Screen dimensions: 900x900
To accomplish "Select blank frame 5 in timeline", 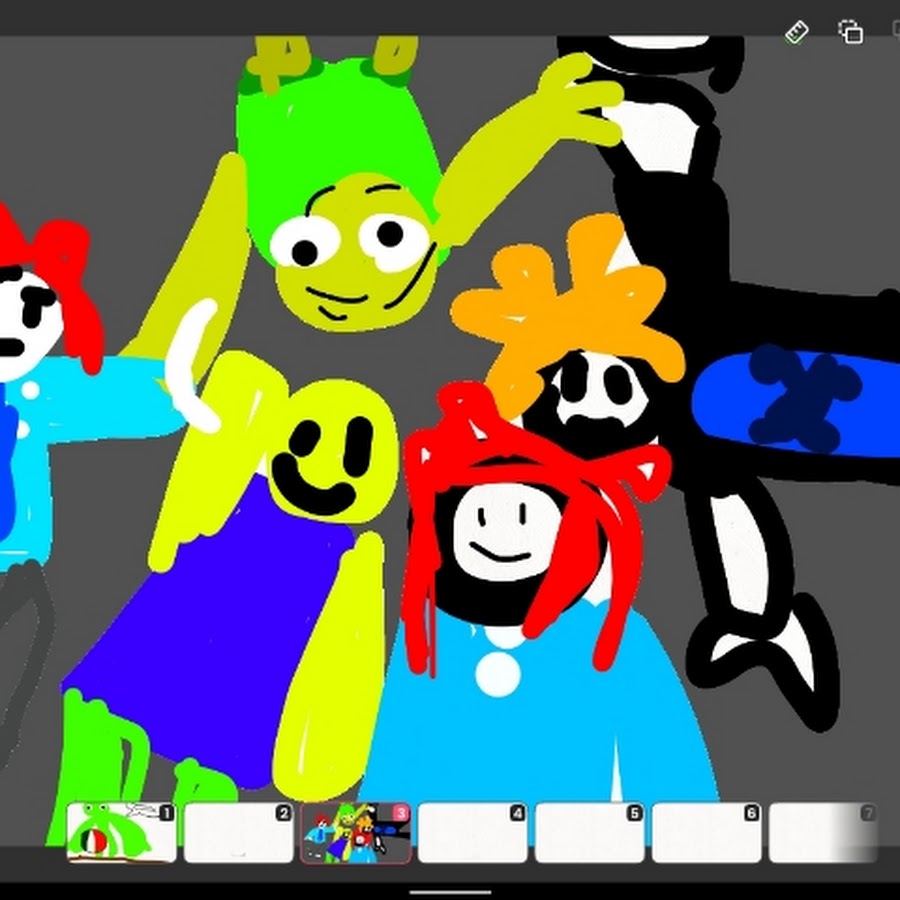I will click(x=589, y=832).
